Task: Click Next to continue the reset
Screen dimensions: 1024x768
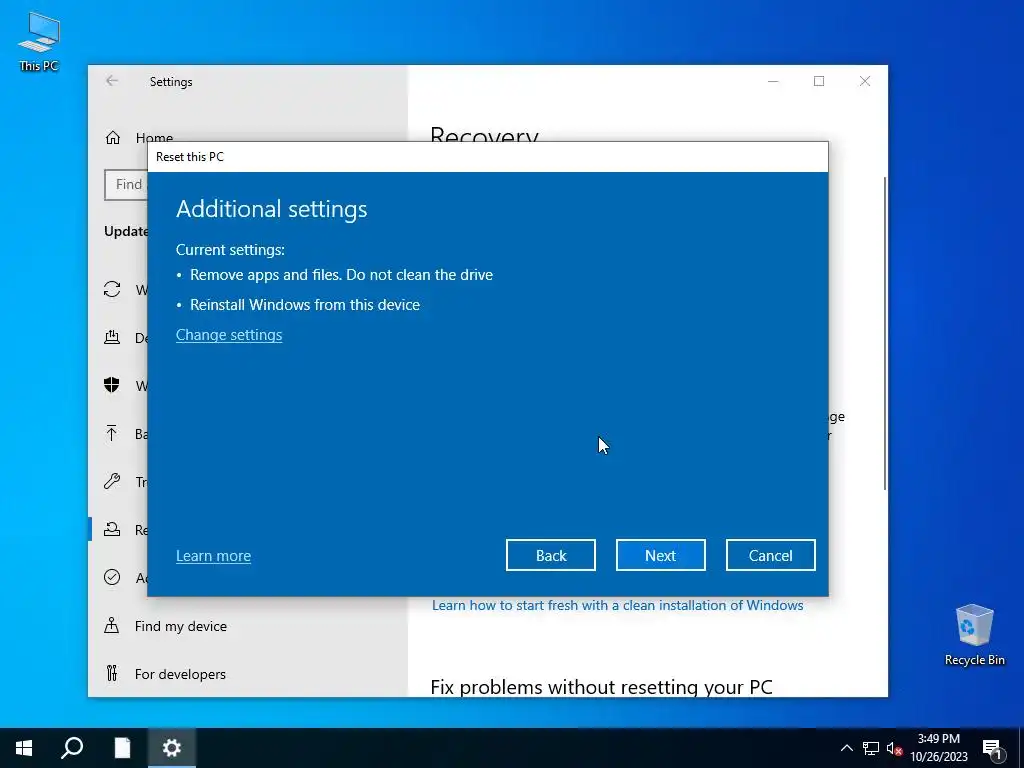Action: pyautogui.click(x=660, y=555)
